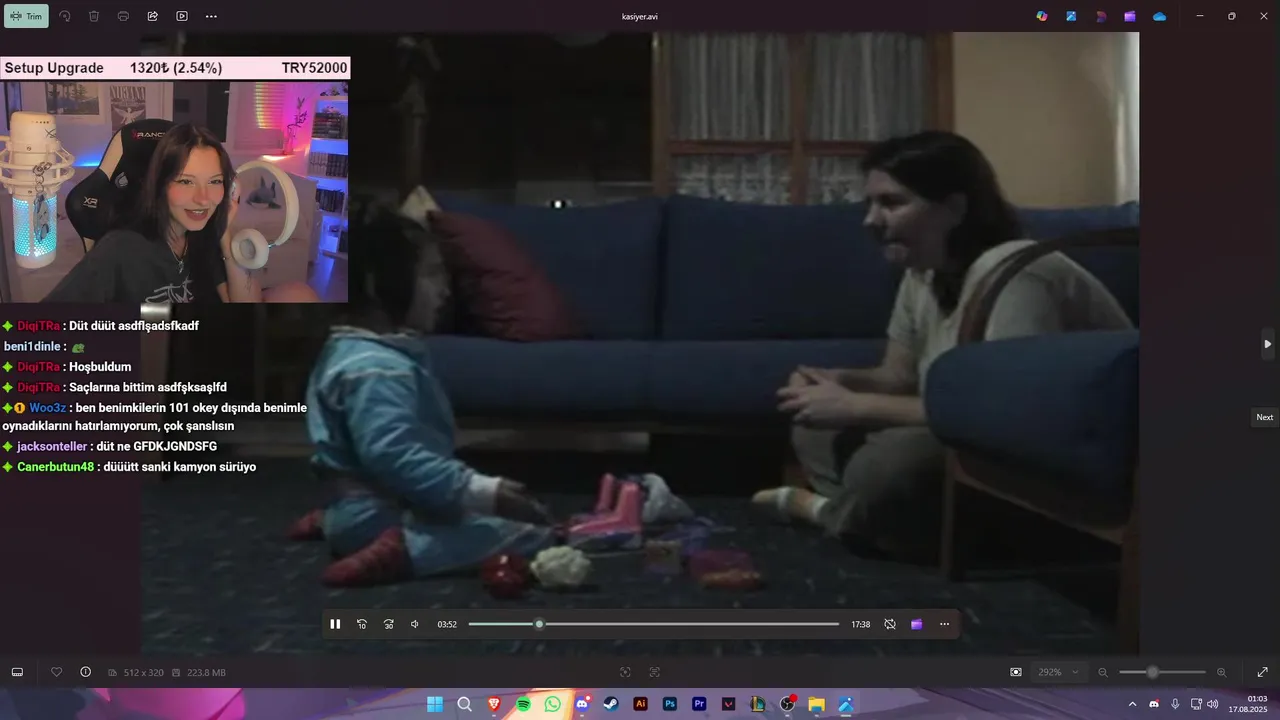Screen dimensions: 1280x720
Task: Click the Trim button
Action: [x=26, y=16]
